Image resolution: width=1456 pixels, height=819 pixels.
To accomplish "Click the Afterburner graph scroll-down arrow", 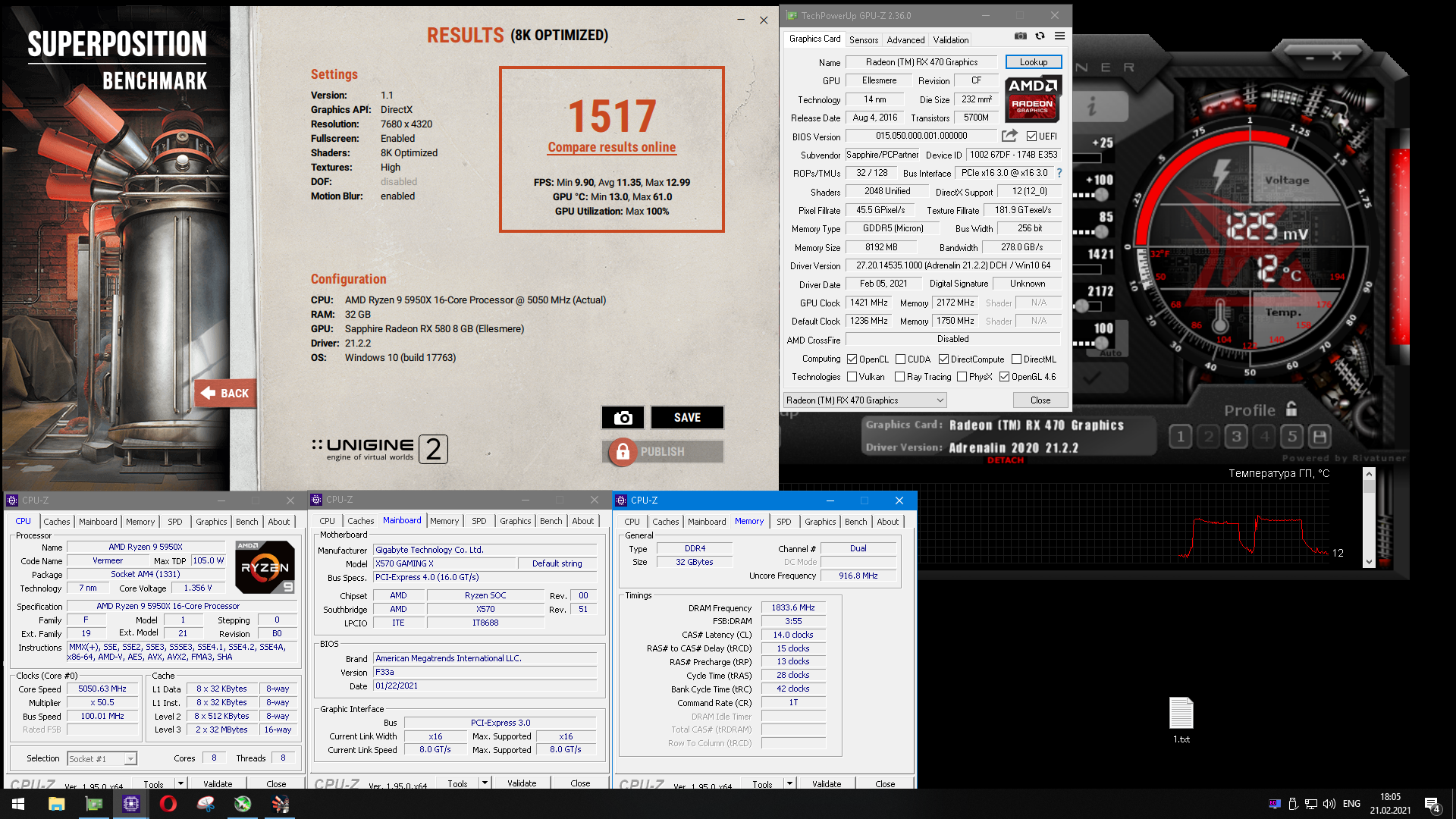I will coord(1369,562).
